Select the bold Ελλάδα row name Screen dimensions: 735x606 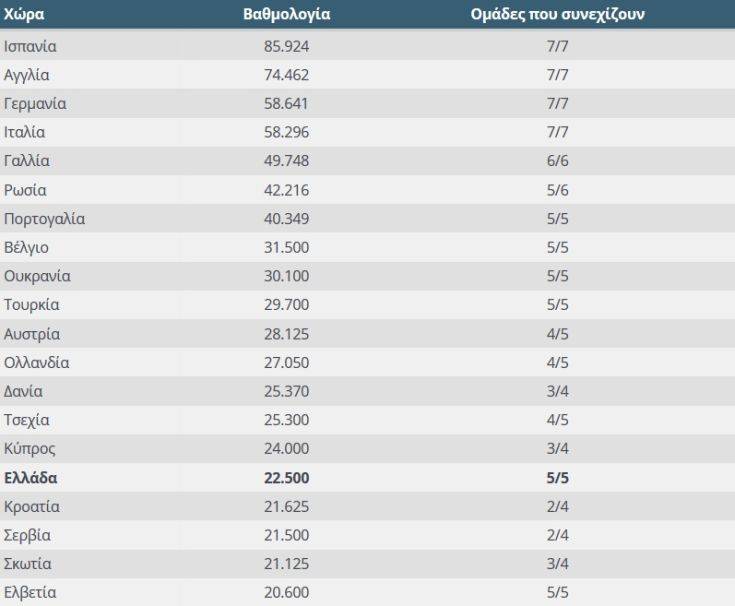(x=30, y=478)
